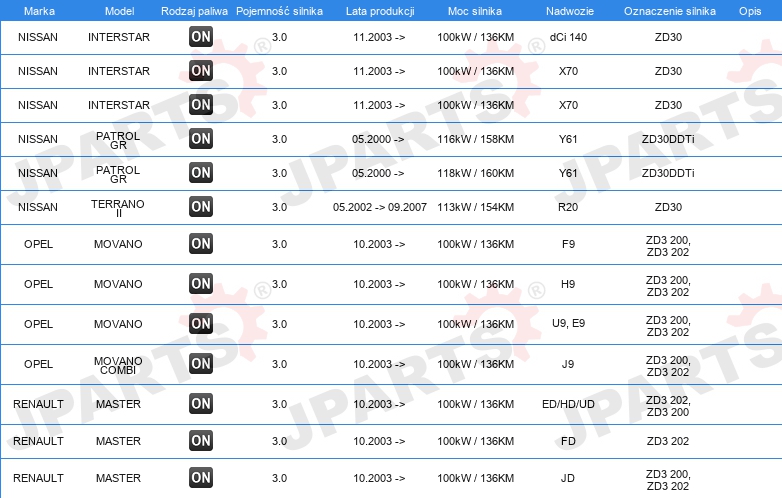Click the Lata produkcji column header
The image size is (782, 498).
380,11
